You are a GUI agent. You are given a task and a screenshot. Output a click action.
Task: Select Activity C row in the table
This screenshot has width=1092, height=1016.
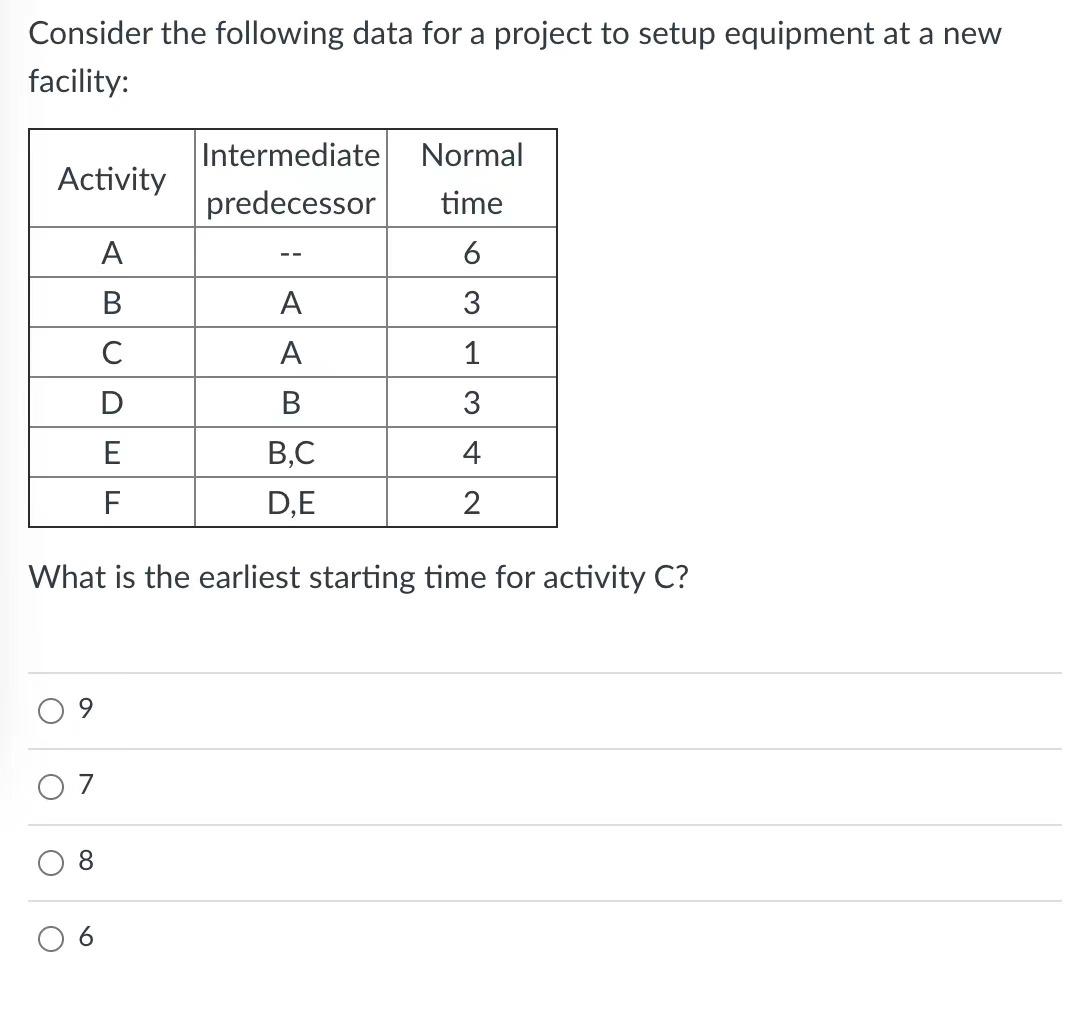click(111, 352)
